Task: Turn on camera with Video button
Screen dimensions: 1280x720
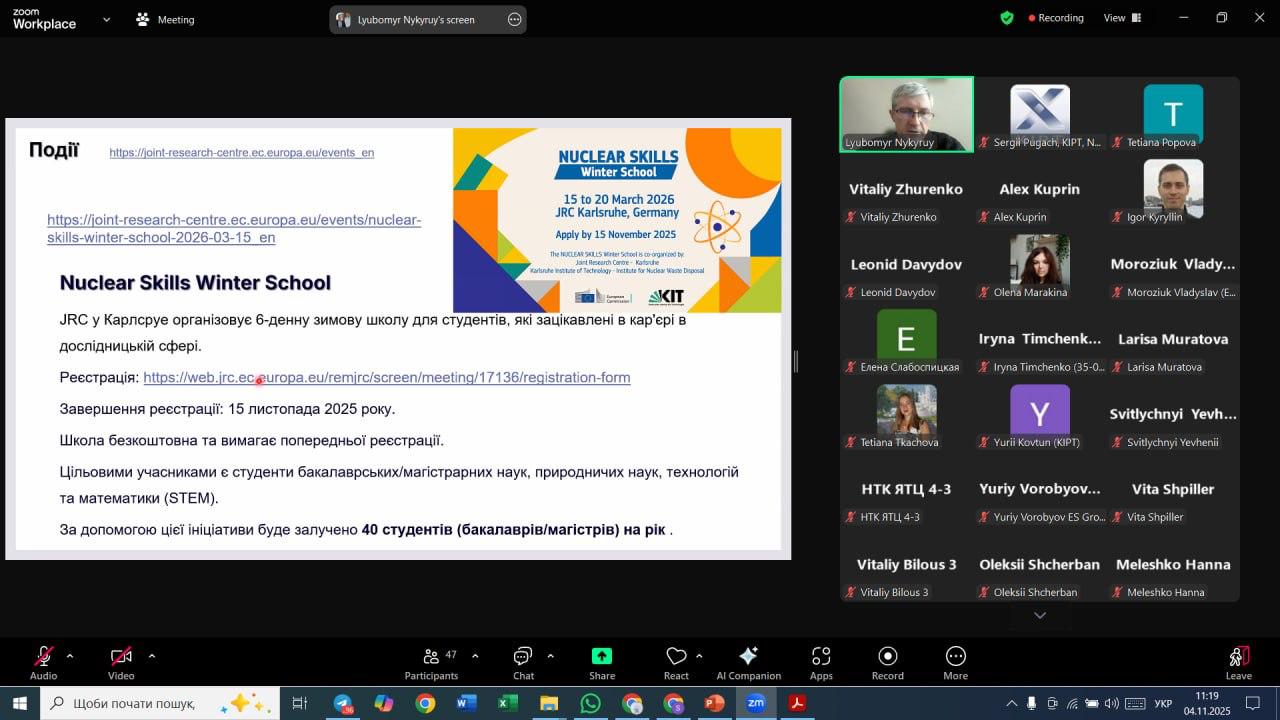Action: [x=121, y=662]
